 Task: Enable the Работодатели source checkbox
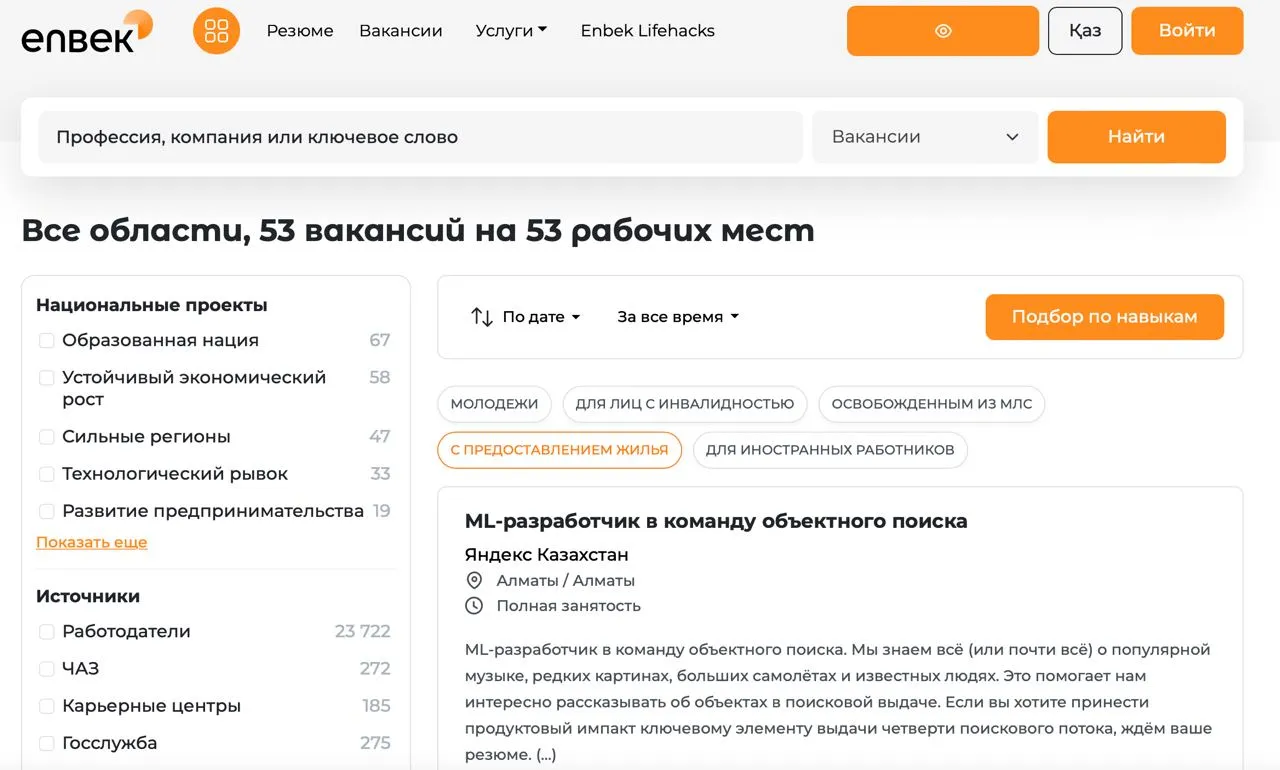[47, 632]
